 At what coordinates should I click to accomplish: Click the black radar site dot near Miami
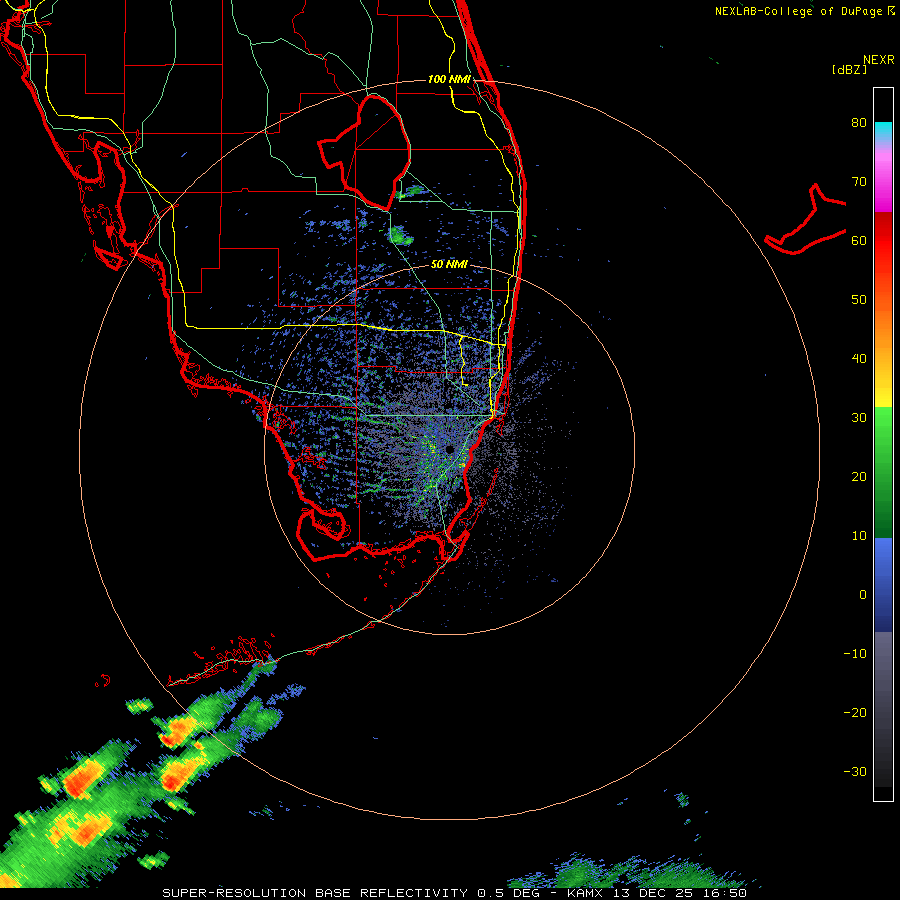click(x=449, y=449)
